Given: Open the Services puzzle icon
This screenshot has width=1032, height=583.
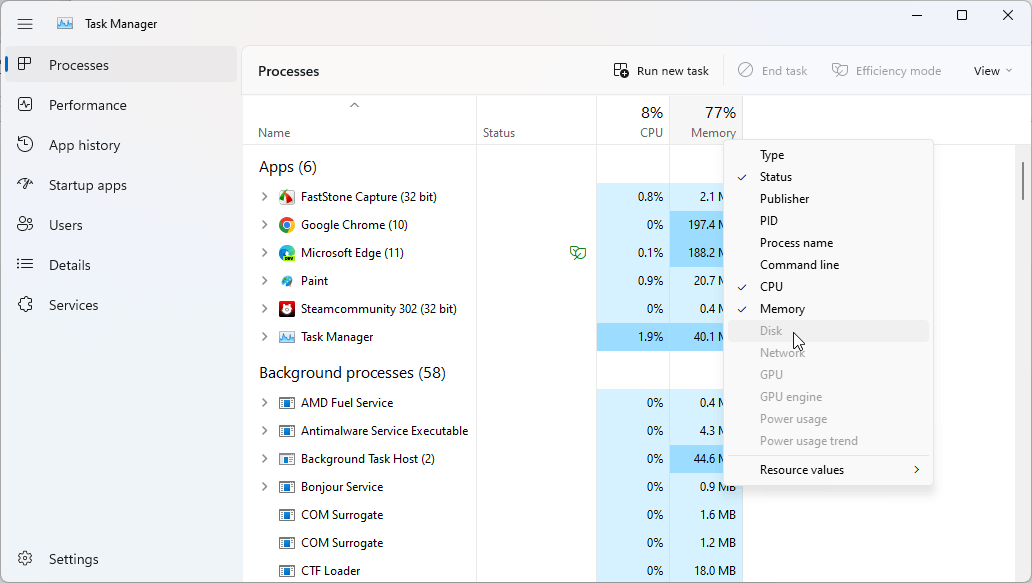Looking at the screenshot, I should (25, 305).
